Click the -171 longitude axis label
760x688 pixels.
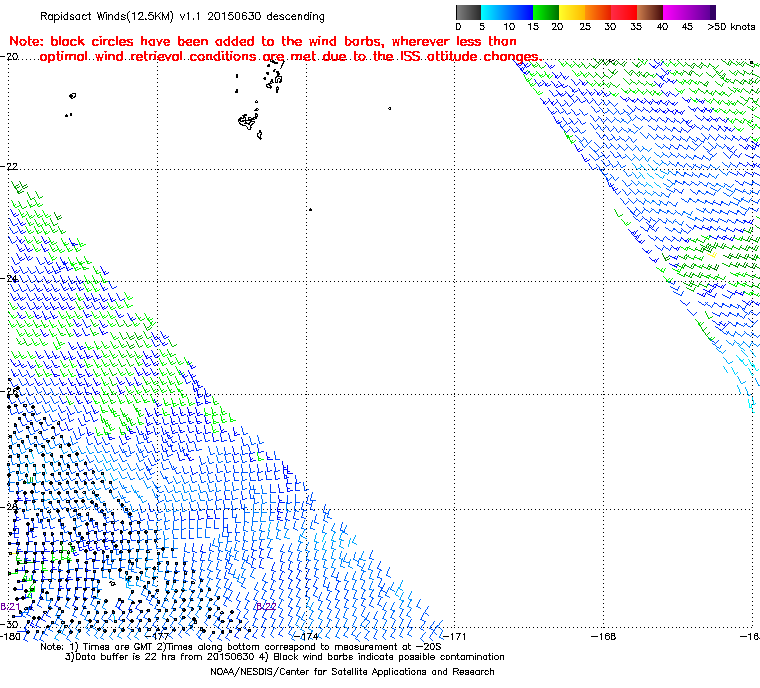pyautogui.click(x=455, y=636)
